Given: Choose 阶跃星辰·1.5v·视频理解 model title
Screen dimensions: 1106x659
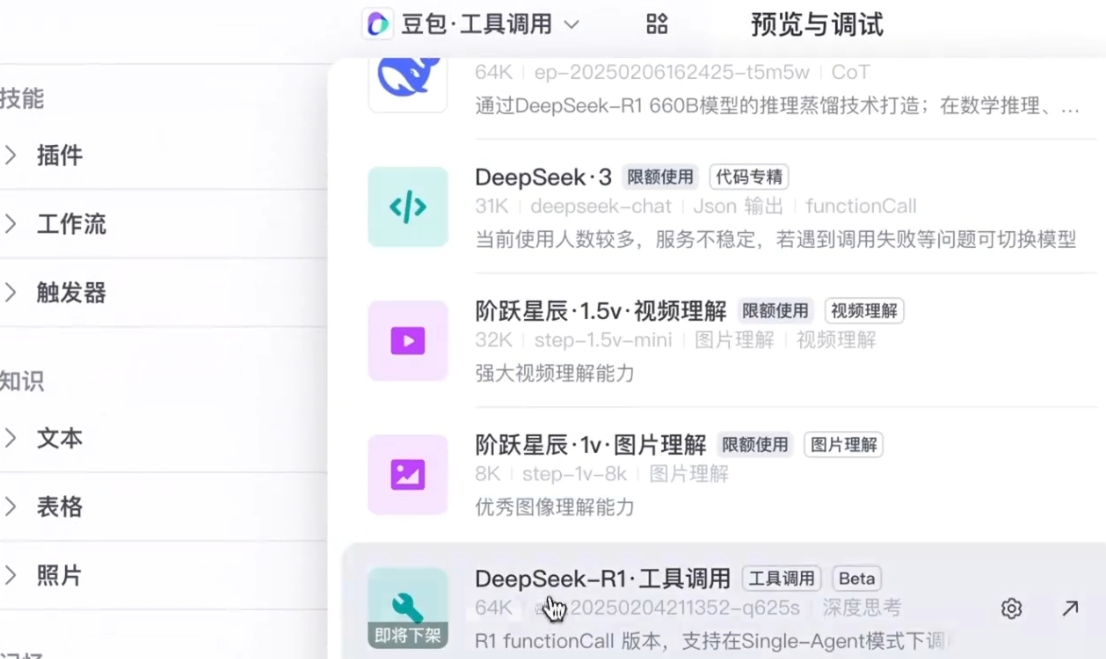Looking at the screenshot, I should (x=601, y=311).
